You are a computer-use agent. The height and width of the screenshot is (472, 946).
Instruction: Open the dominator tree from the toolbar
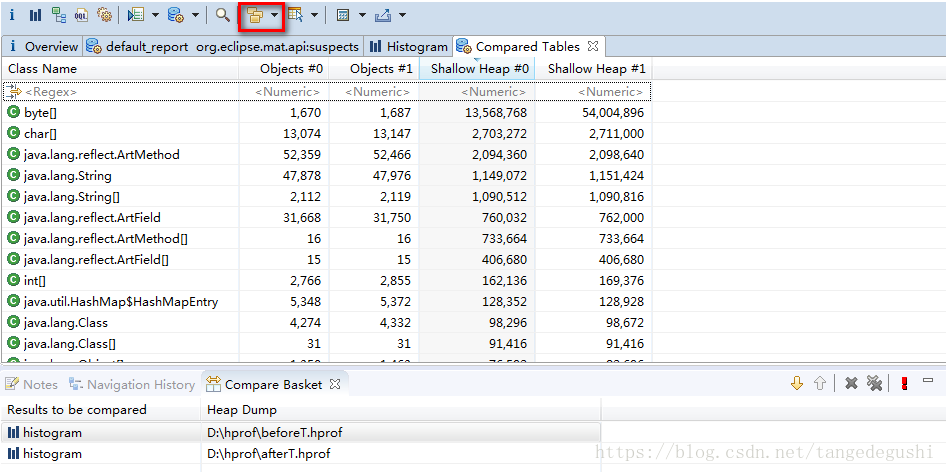pyautogui.click(x=59, y=15)
